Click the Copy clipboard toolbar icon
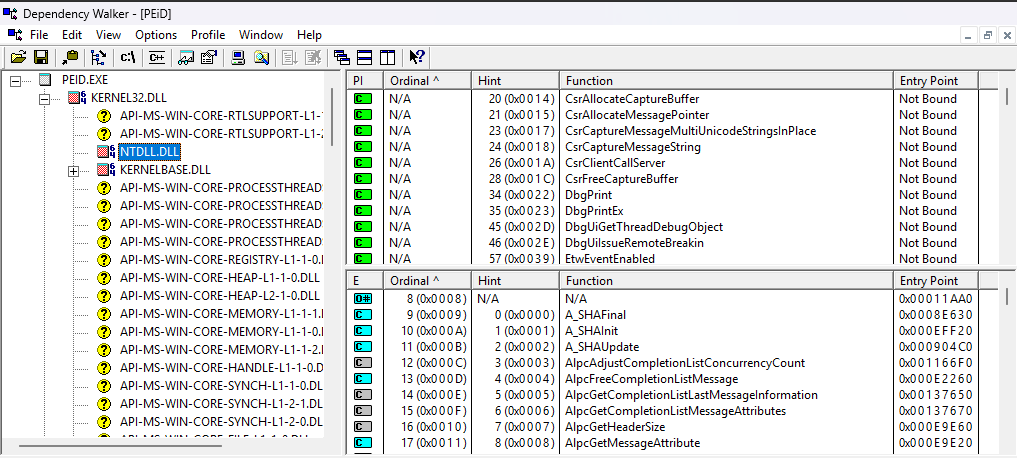 click(x=70, y=58)
